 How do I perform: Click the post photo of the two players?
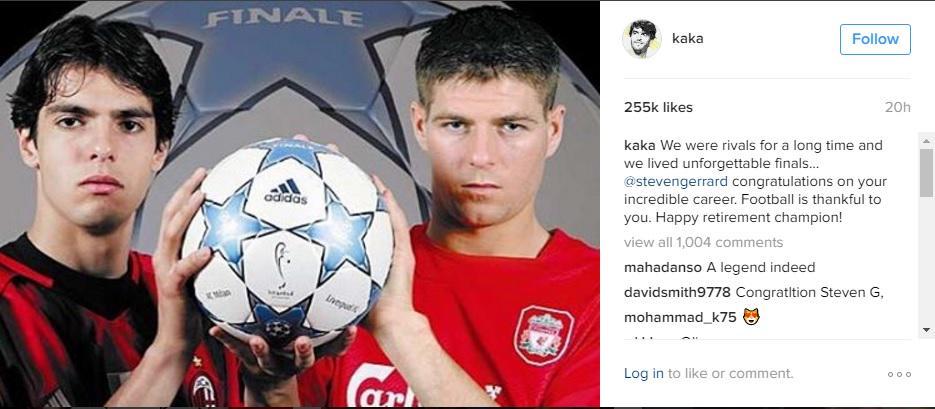(x=299, y=204)
